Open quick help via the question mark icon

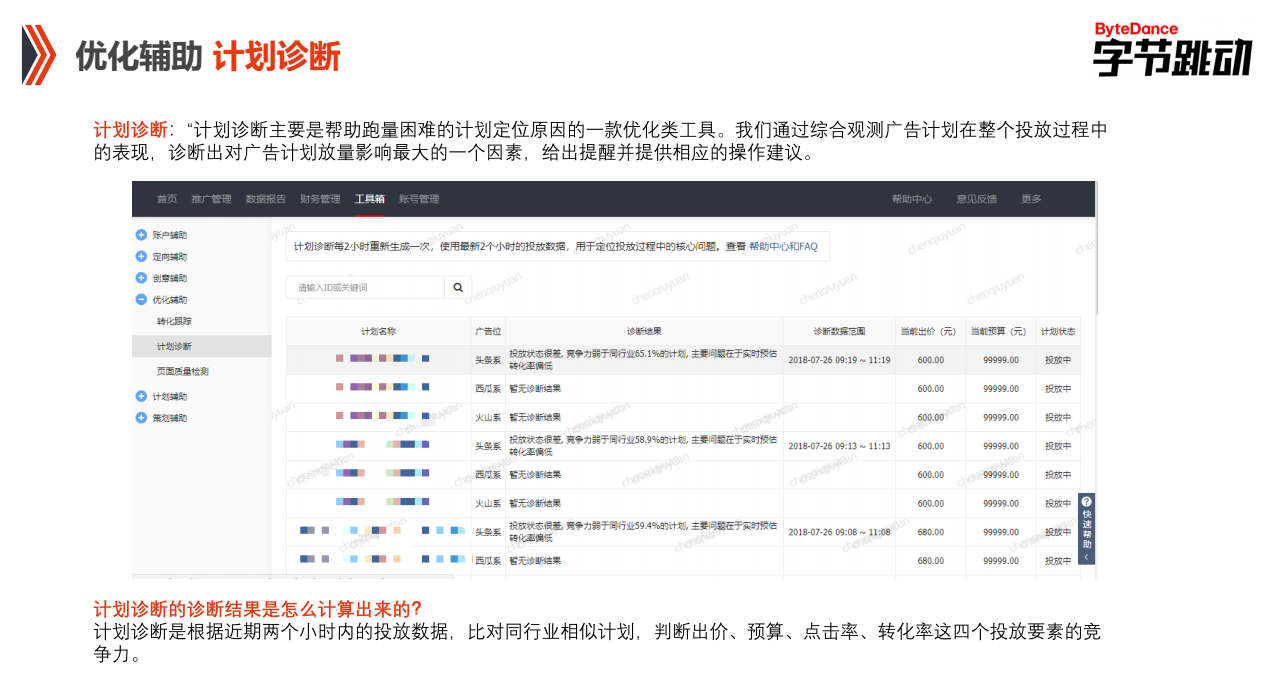(x=1086, y=500)
